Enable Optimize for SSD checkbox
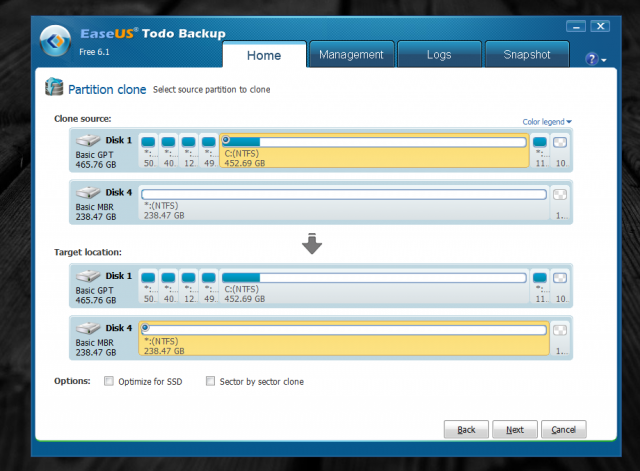Viewport: 640px width, 471px height. pyautogui.click(x=109, y=381)
